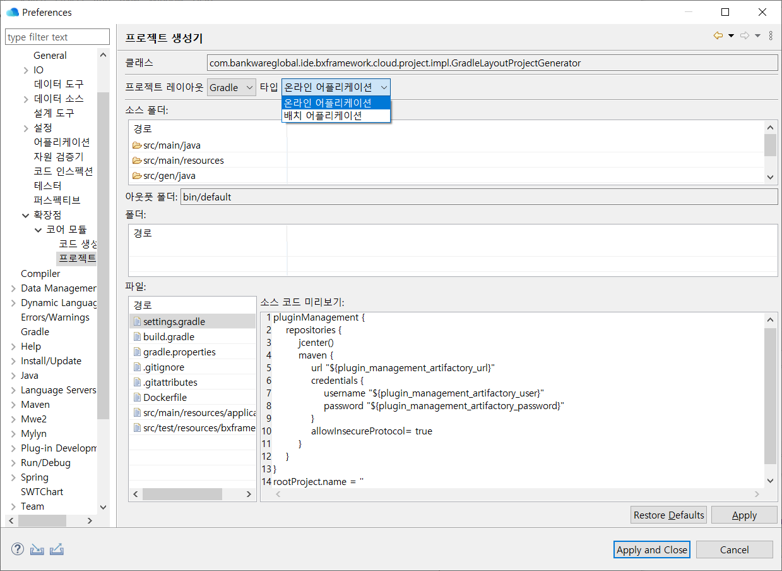Open the Gradle project layout dropdown

tap(231, 88)
